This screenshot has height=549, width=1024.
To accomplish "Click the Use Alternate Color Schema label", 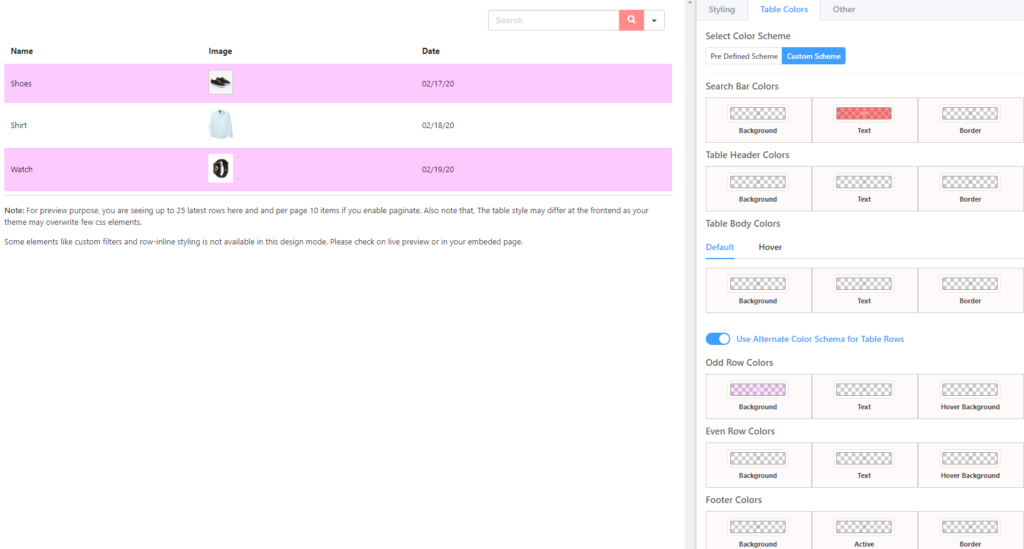I will click(x=820, y=339).
